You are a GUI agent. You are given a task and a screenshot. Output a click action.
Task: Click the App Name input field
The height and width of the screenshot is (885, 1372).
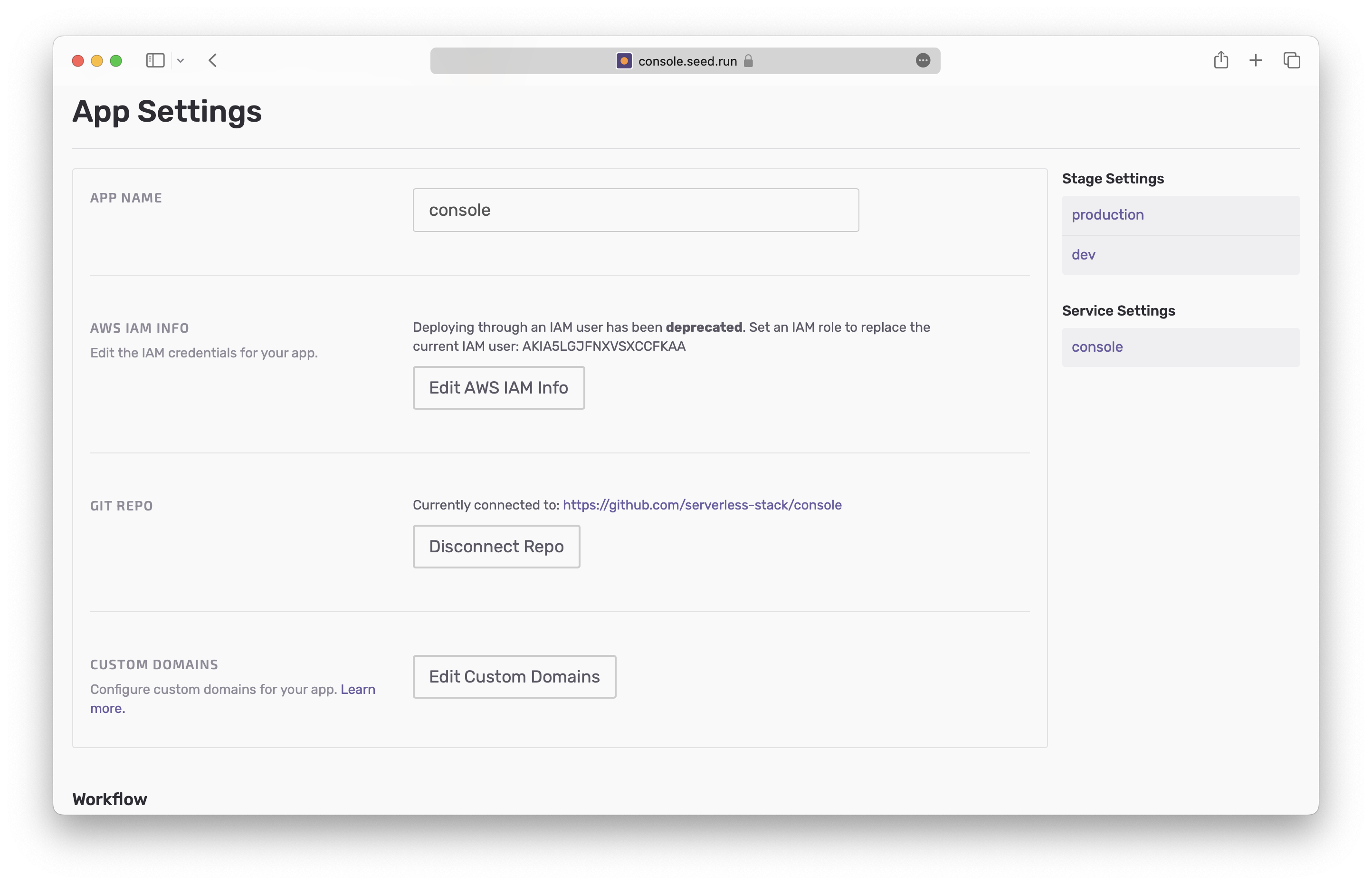coord(635,211)
